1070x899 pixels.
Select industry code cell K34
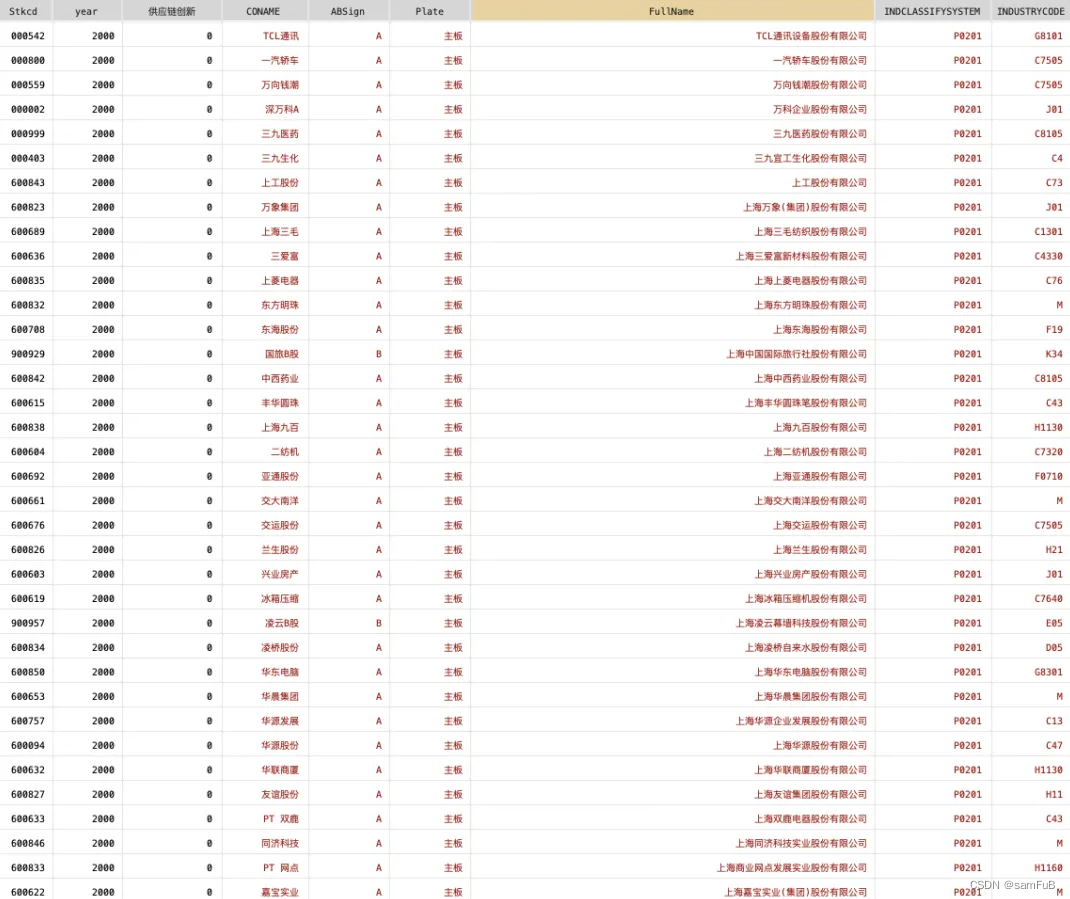click(1054, 354)
